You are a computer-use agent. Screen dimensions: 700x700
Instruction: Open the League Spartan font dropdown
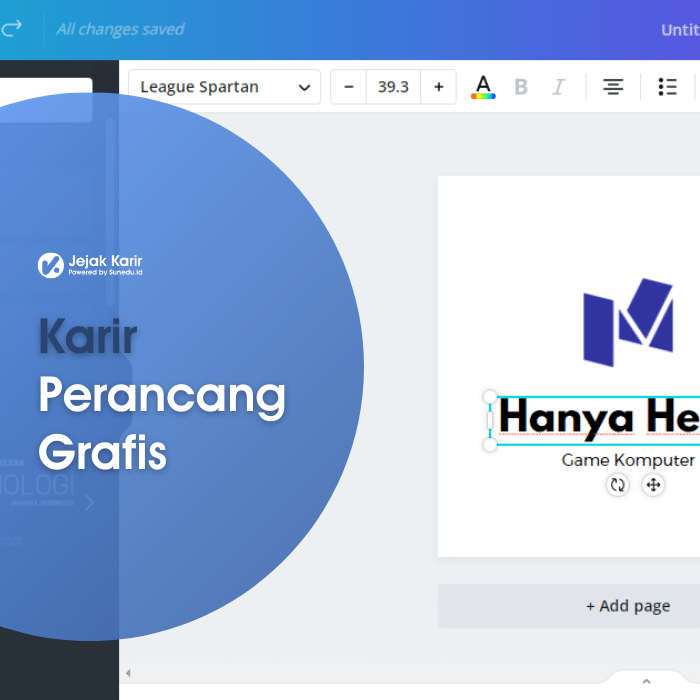[225, 87]
